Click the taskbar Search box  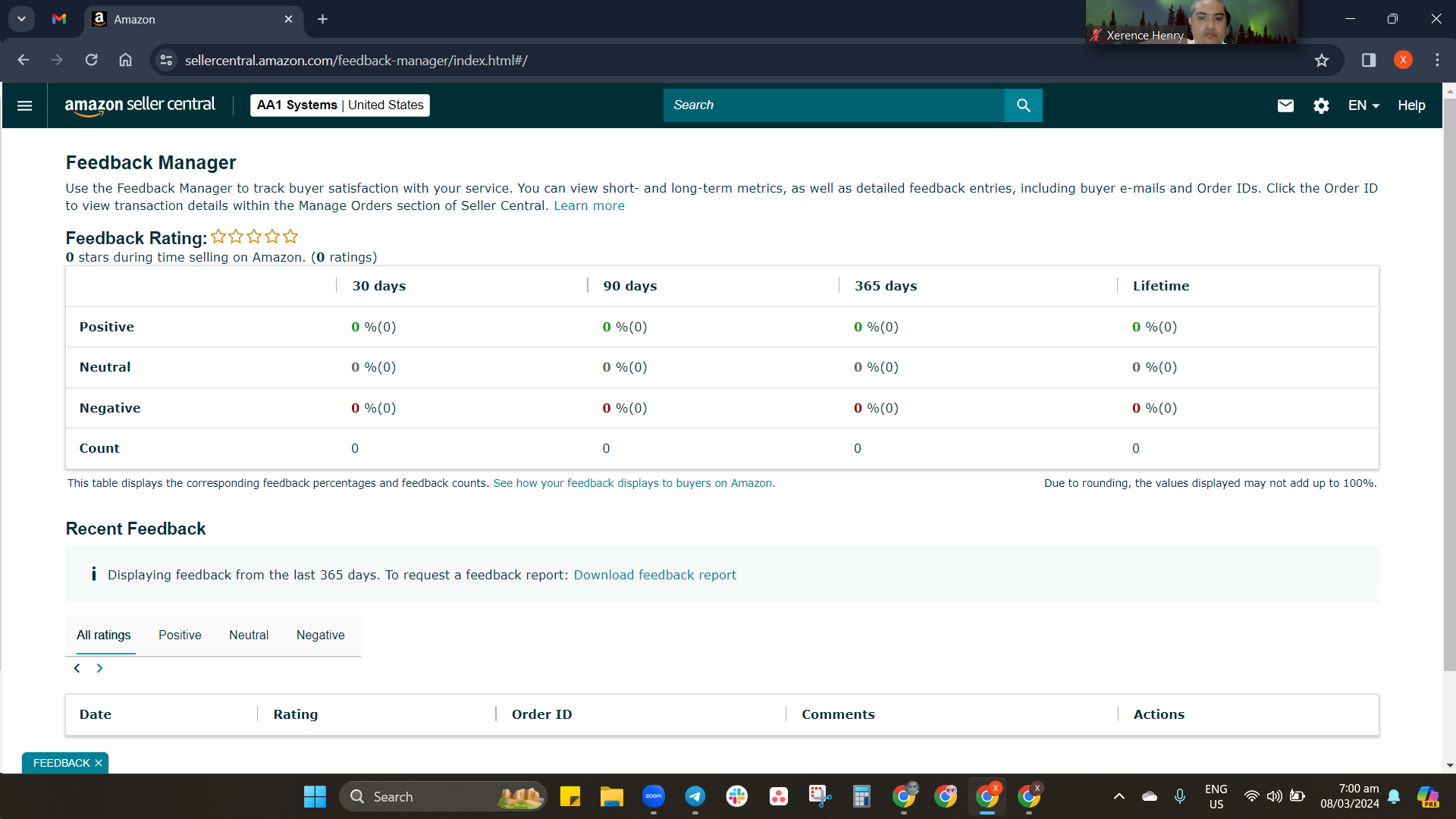(443, 797)
